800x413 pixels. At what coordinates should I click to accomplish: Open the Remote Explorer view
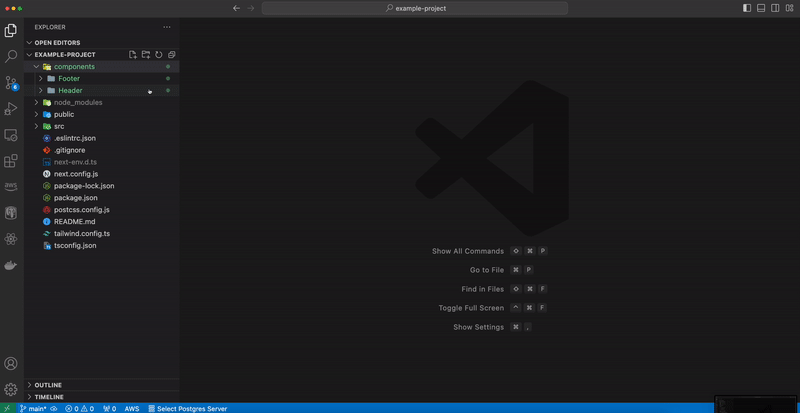[11, 135]
